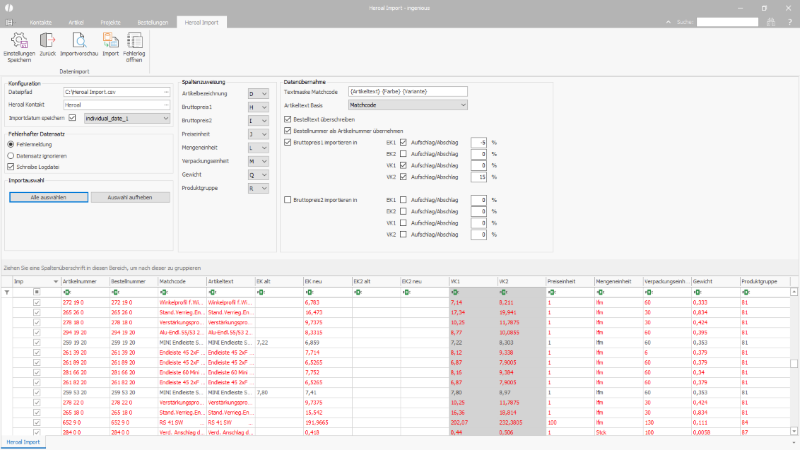Click grid scrollbar down arrow
Viewport: 800px width, 450px height.
coord(794,432)
